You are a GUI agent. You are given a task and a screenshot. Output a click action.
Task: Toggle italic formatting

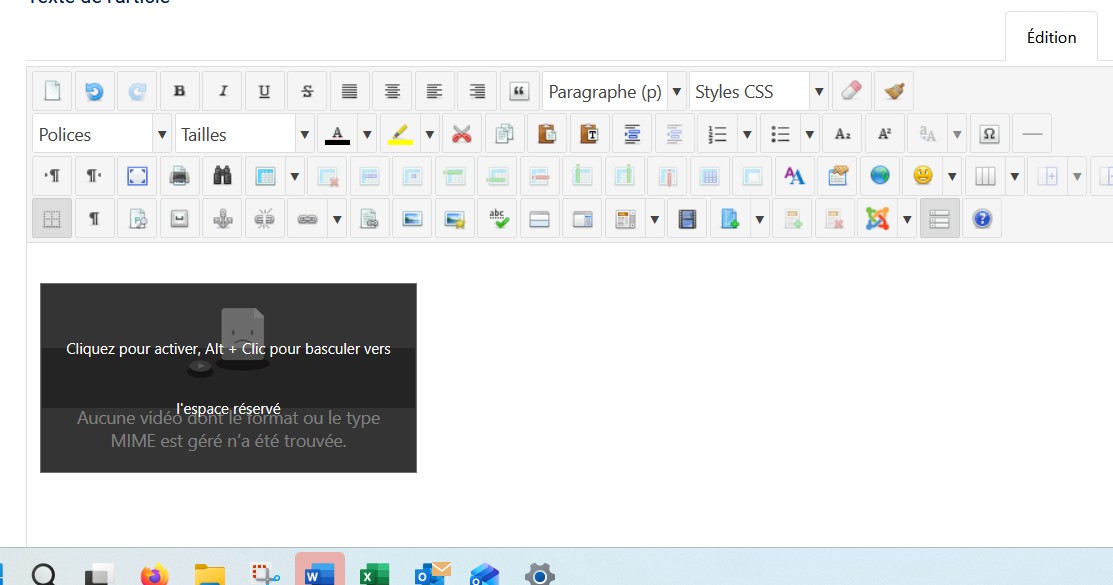(222, 92)
